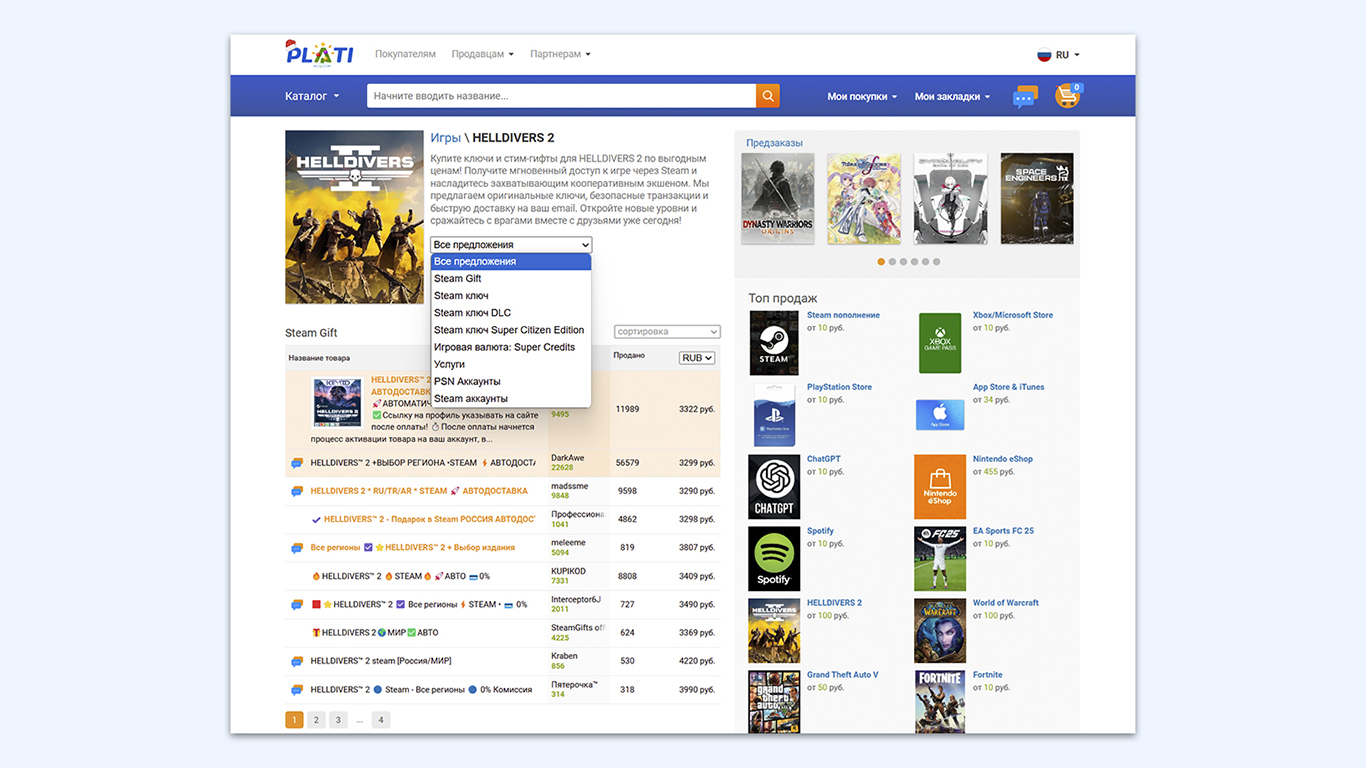The width and height of the screenshot is (1366, 768).
Task: Click chat icon beside meleeme's offer row
Action: 297,548
